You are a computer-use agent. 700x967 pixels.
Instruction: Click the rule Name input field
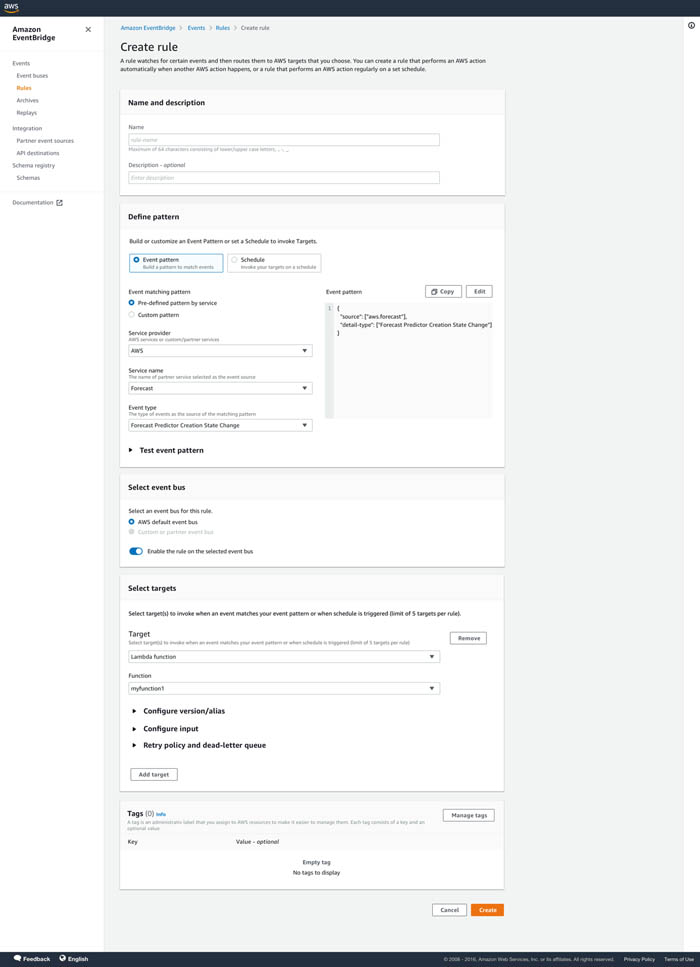(284, 140)
